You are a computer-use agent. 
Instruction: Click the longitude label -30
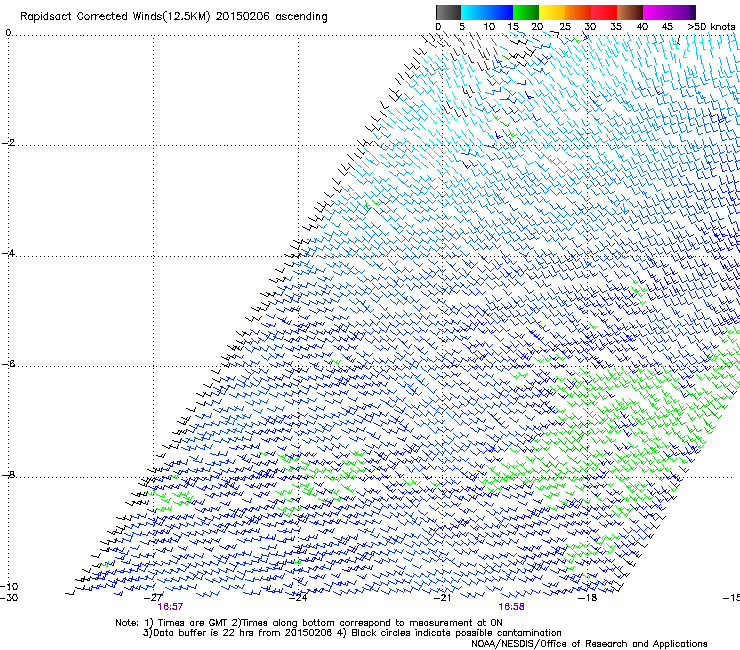[9, 597]
